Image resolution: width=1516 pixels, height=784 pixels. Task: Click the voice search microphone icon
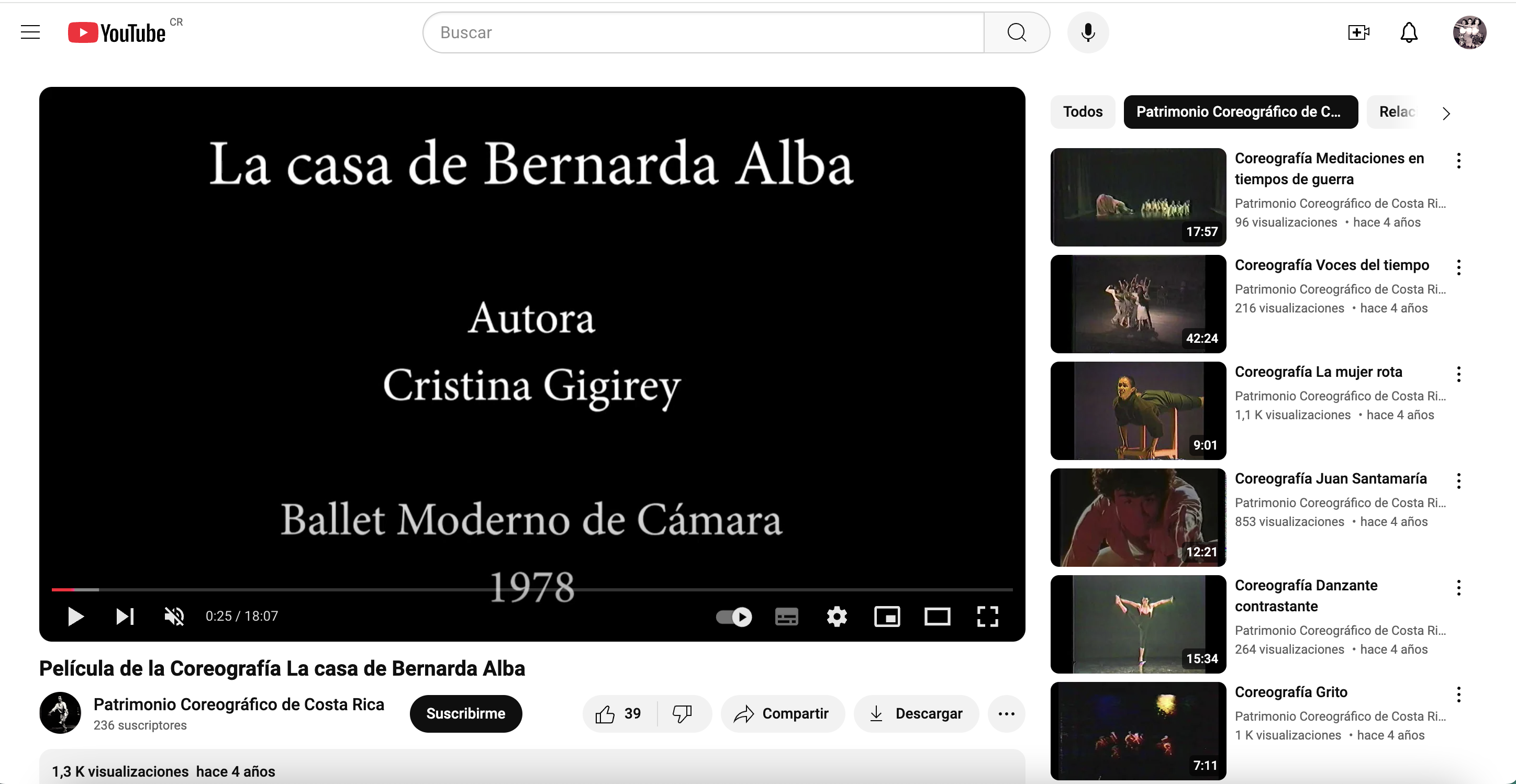coord(1088,32)
